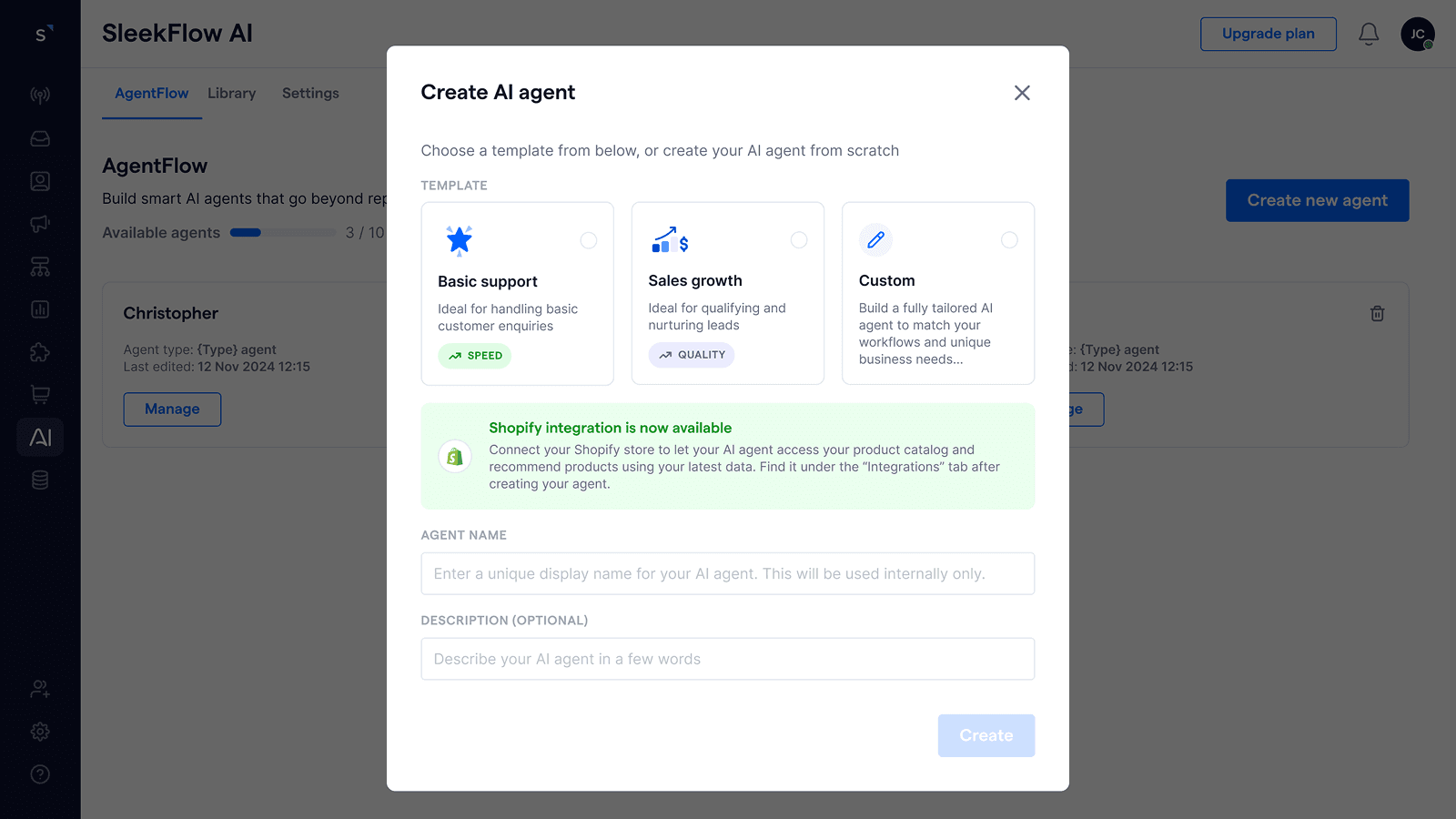This screenshot has height=819, width=1456.
Task: Click the Agent Name input field
Action: click(727, 573)
